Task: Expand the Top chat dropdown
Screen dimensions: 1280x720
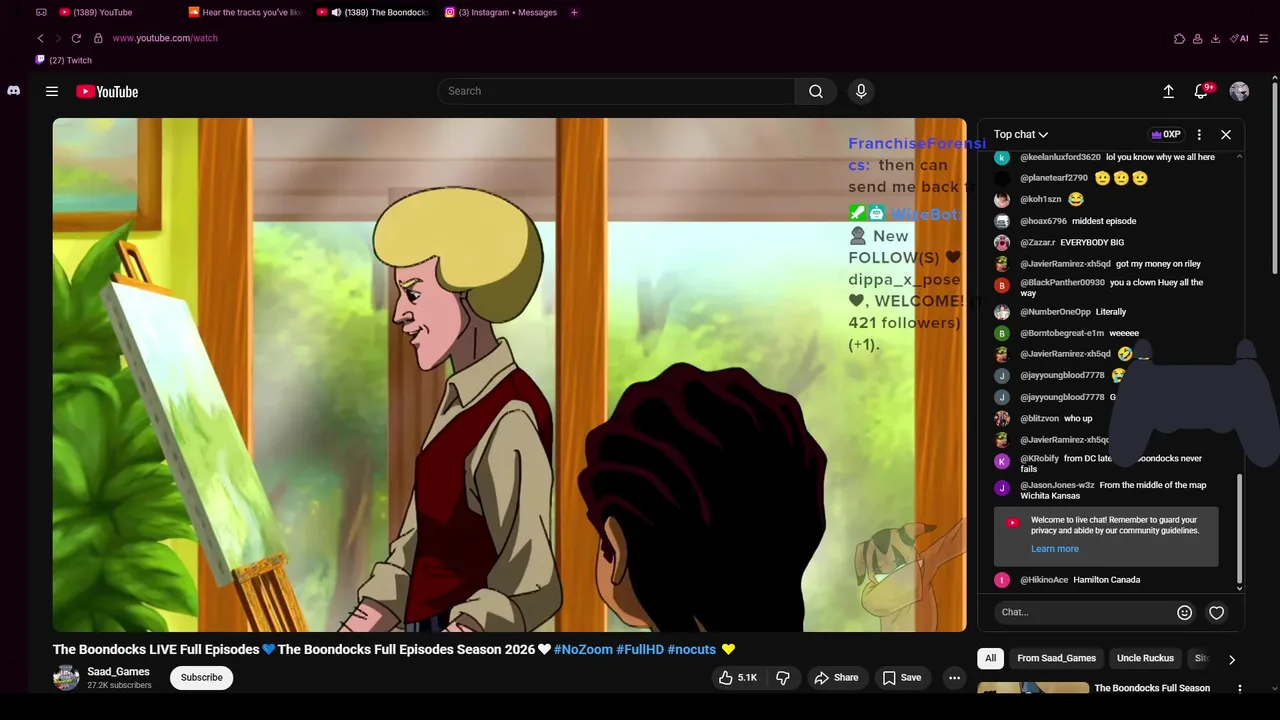Action: (1021, 134)
